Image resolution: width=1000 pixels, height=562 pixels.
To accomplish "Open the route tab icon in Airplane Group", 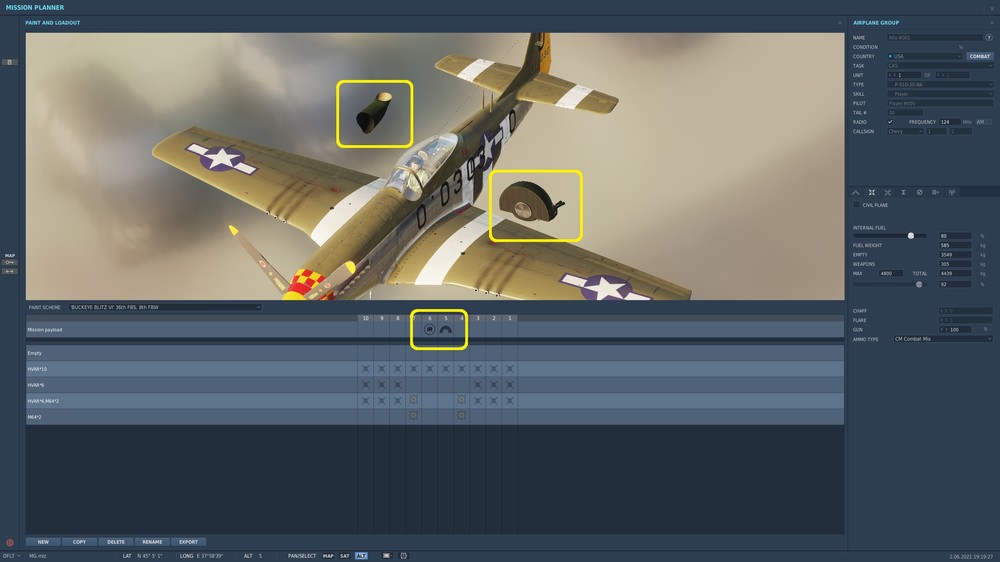I will coord(856,192).
